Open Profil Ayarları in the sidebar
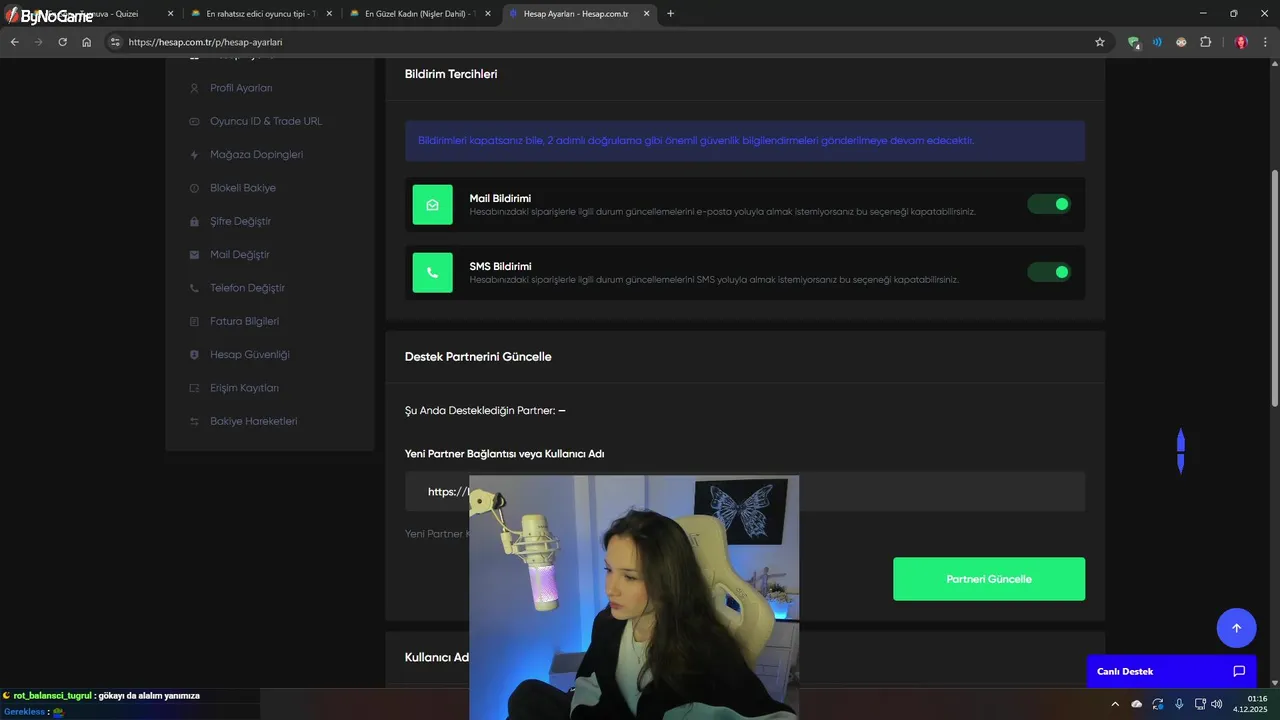 point(241,88)
